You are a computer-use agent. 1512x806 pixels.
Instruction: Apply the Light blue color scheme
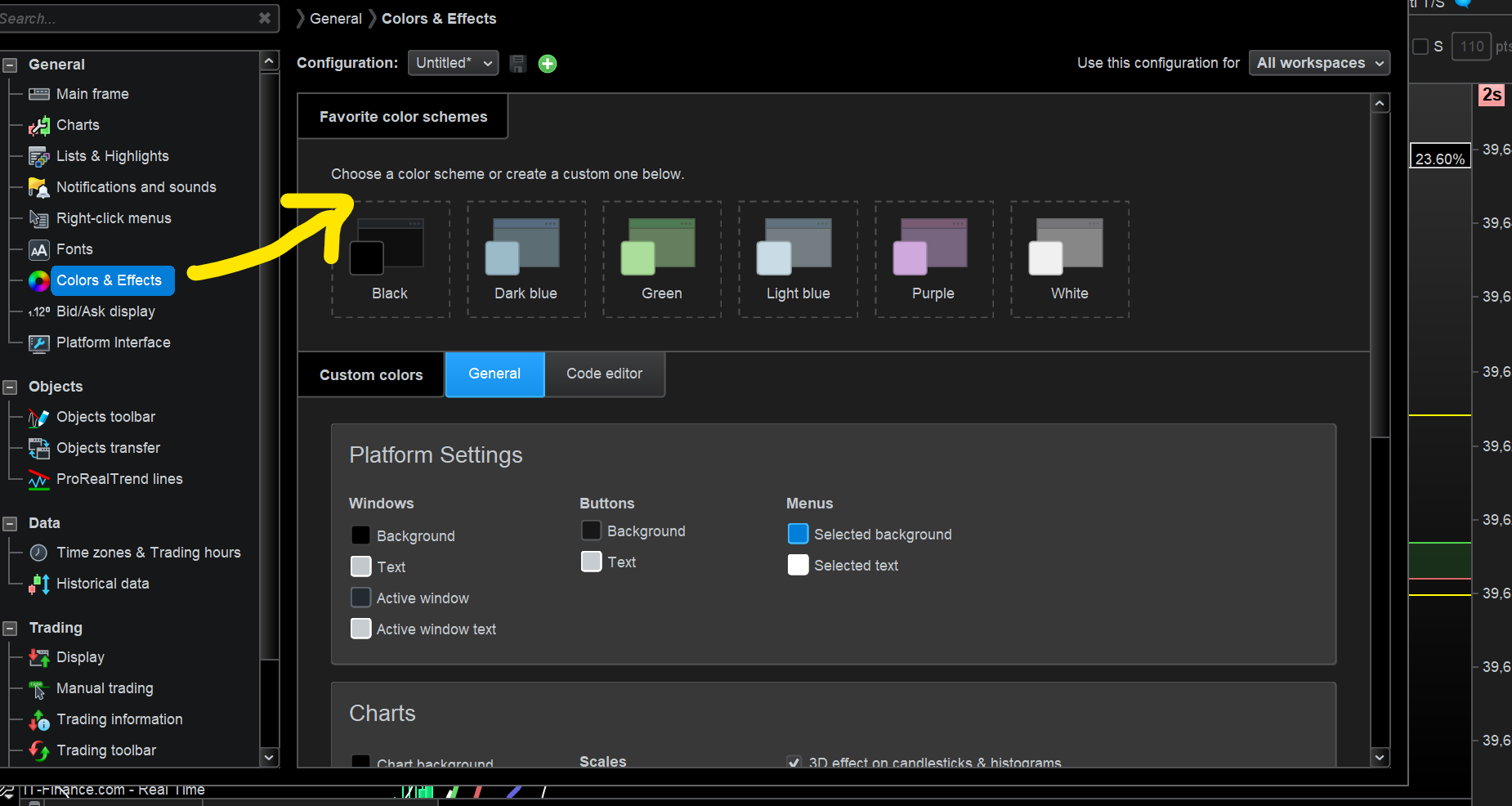(798, 259)
